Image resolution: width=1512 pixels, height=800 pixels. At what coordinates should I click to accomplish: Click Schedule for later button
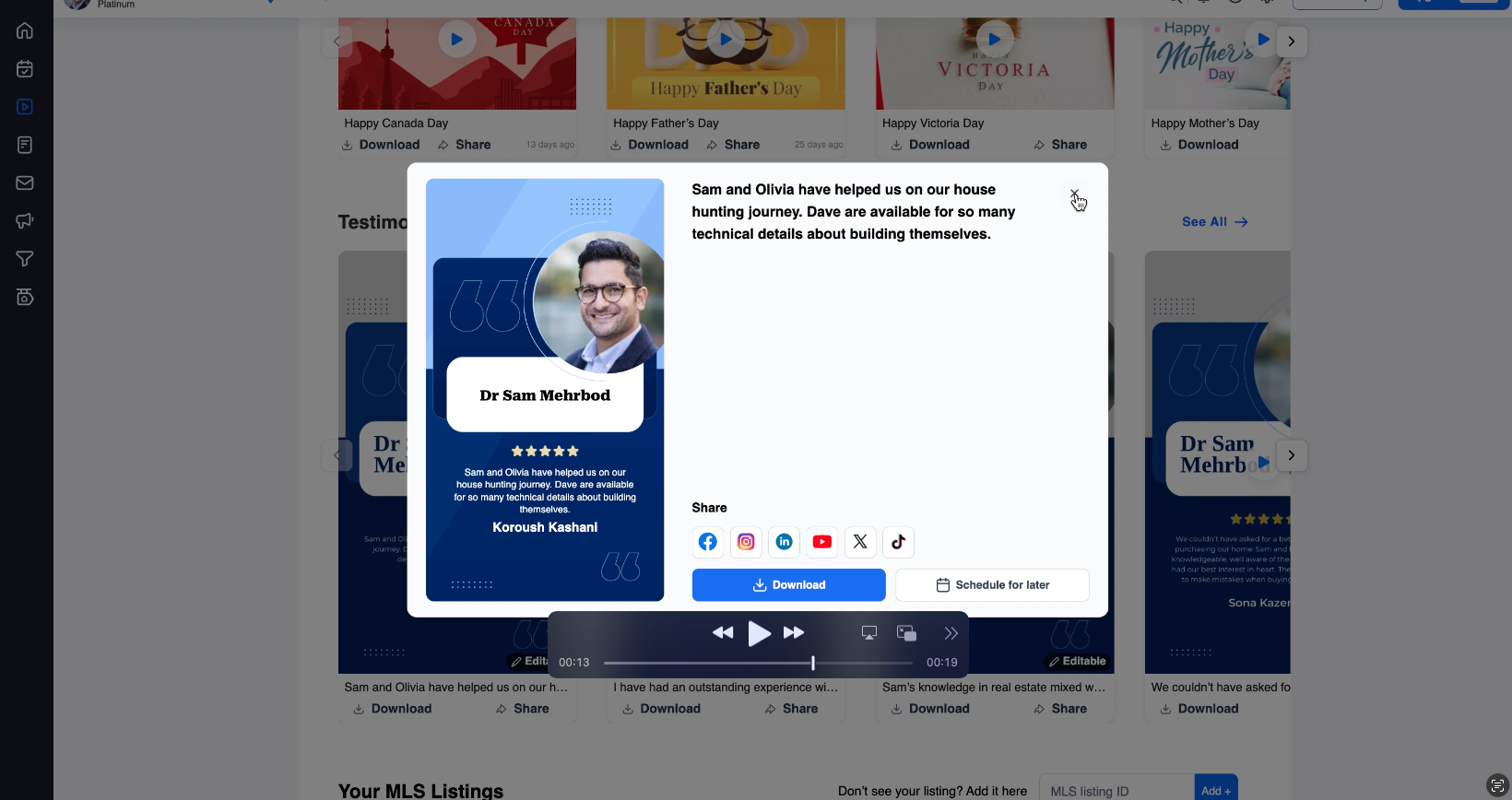[x=992, y=585]
